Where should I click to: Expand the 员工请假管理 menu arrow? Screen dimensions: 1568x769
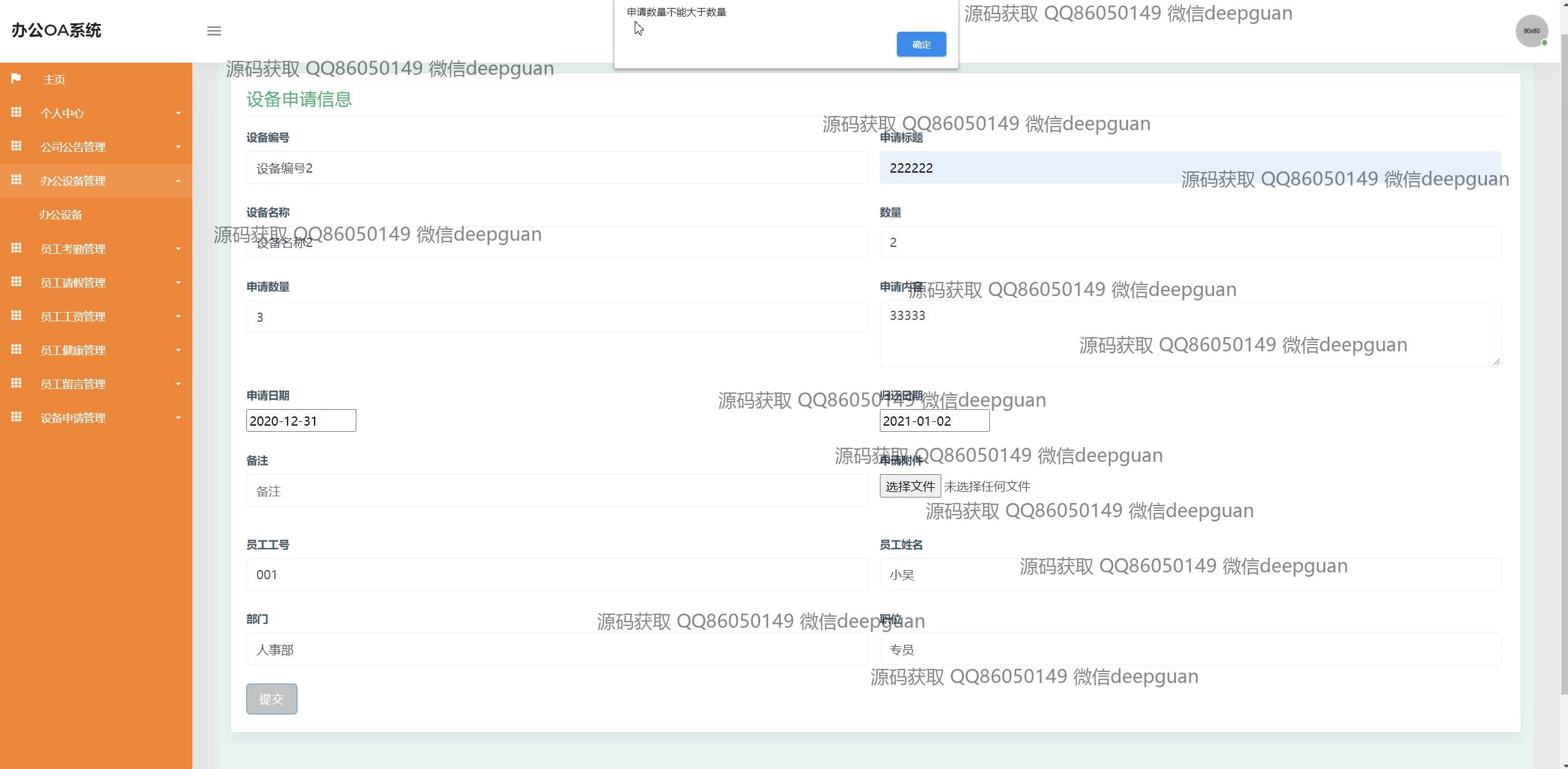(178, 283)
